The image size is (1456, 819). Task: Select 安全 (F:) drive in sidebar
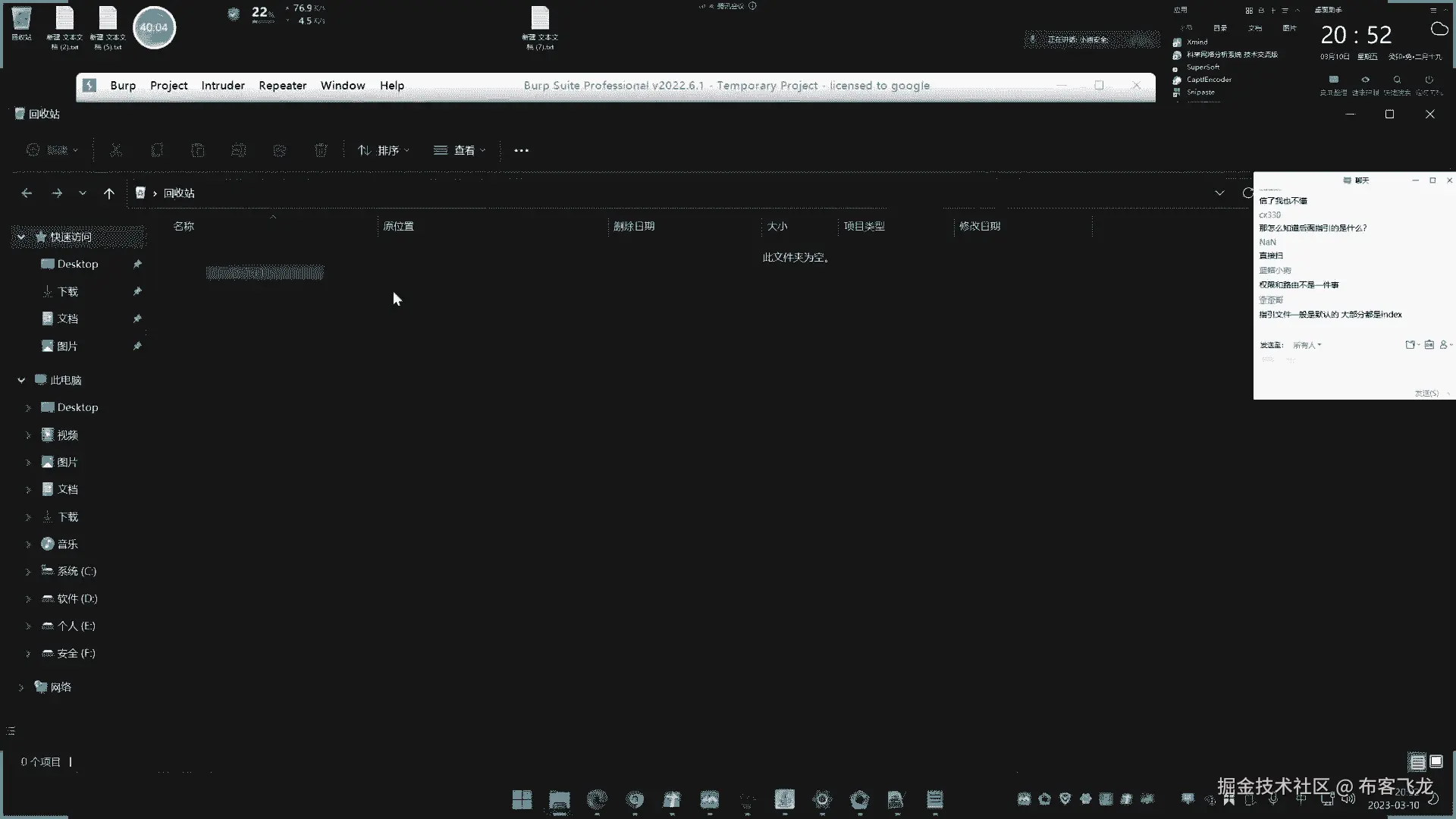coord(76,653)
